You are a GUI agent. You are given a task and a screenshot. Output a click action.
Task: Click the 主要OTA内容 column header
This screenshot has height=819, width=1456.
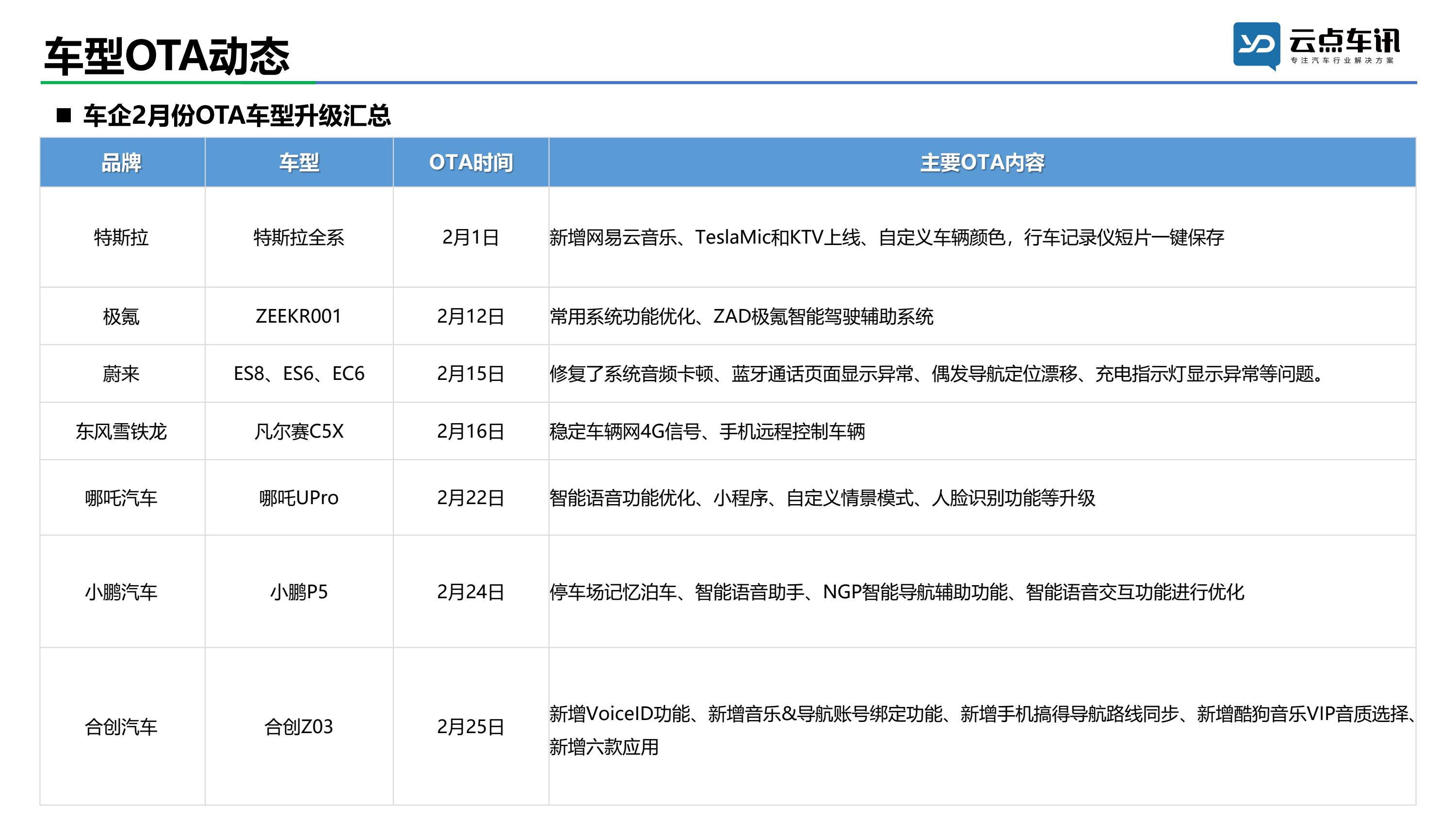(982, 163)
